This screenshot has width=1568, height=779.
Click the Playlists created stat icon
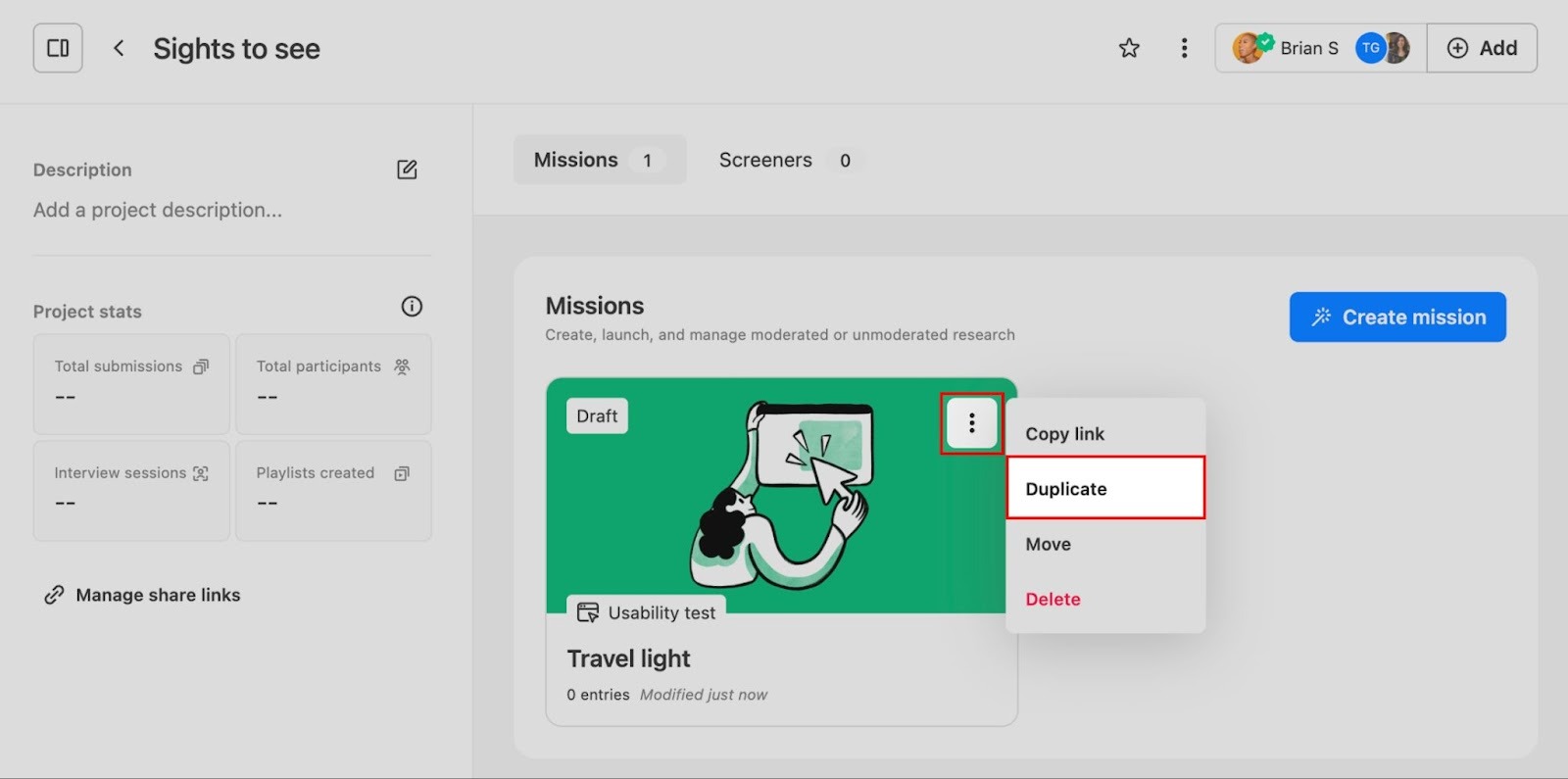[402, 473]
